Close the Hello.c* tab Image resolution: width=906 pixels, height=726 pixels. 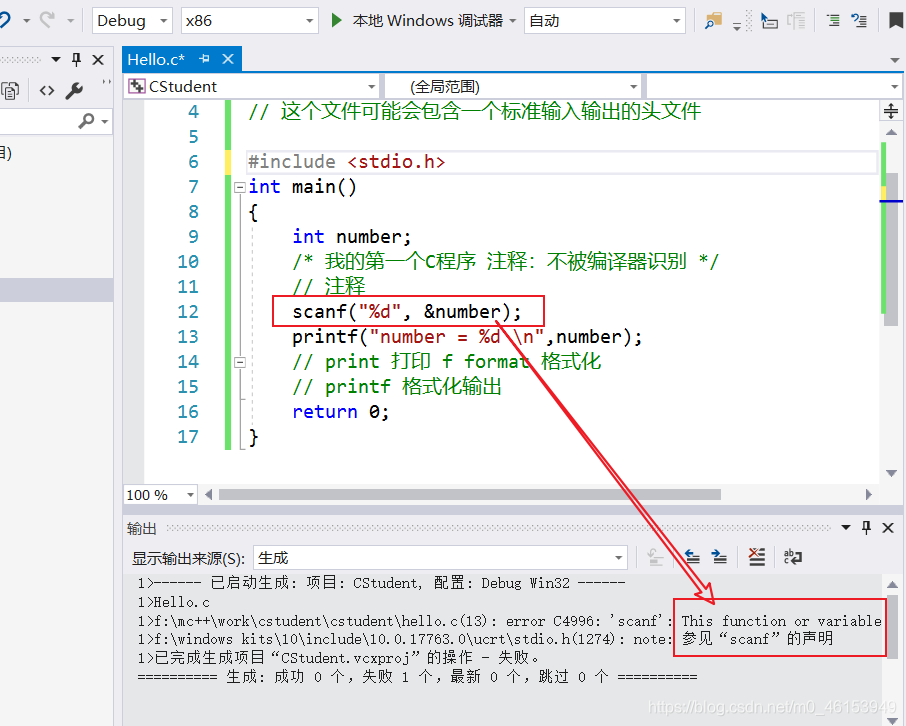pos(228,59)
